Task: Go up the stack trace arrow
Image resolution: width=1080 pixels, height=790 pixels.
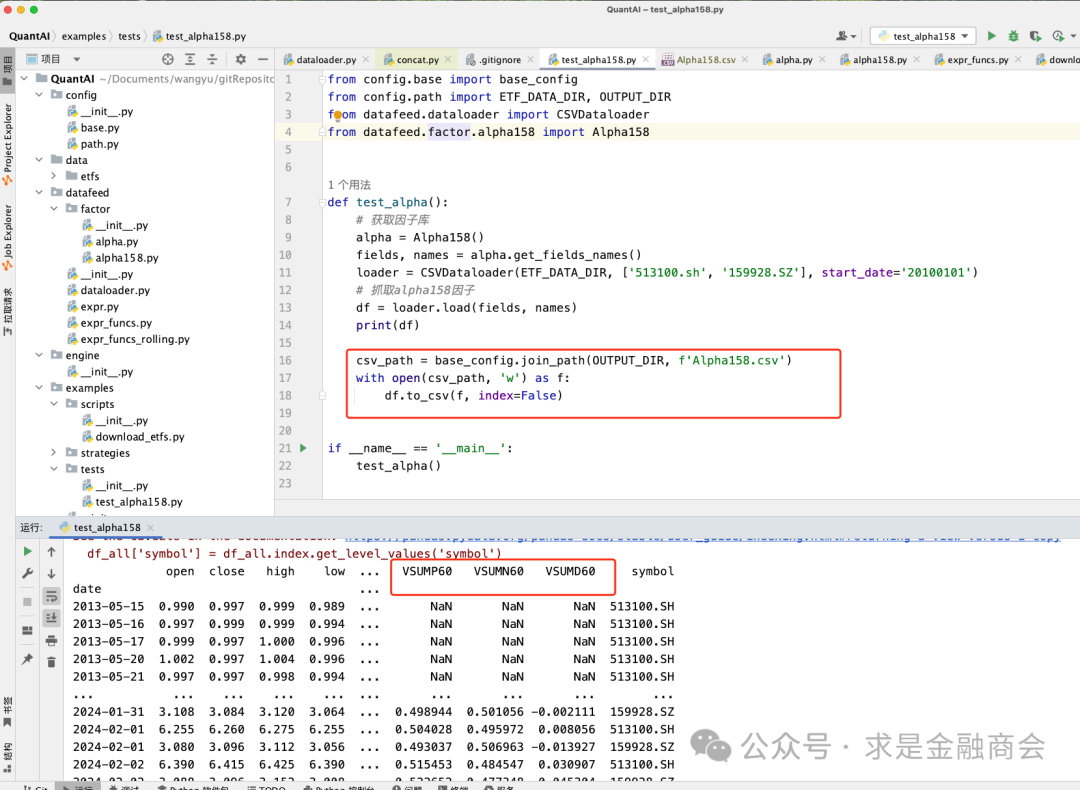Action: [x=52, y=552]
